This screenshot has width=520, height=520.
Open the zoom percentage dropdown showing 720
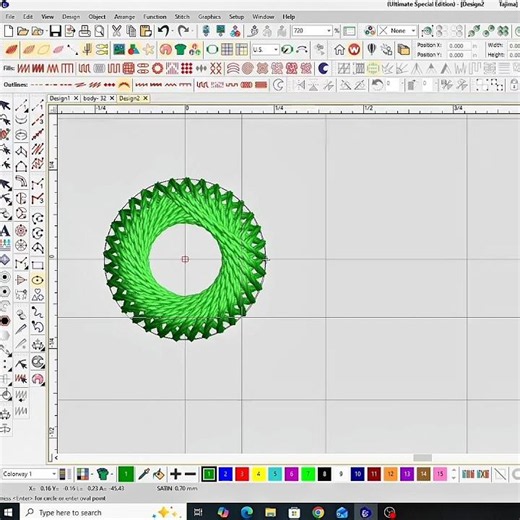pos(312,31)
